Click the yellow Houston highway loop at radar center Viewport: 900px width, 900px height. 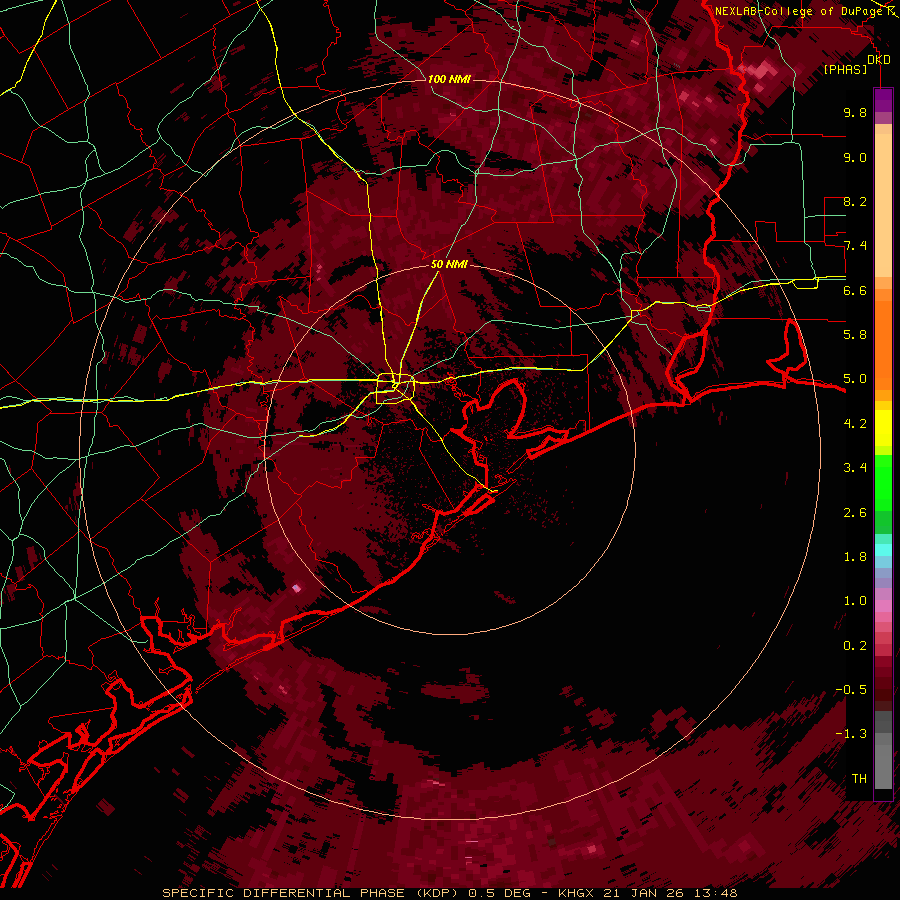(395, 389)
